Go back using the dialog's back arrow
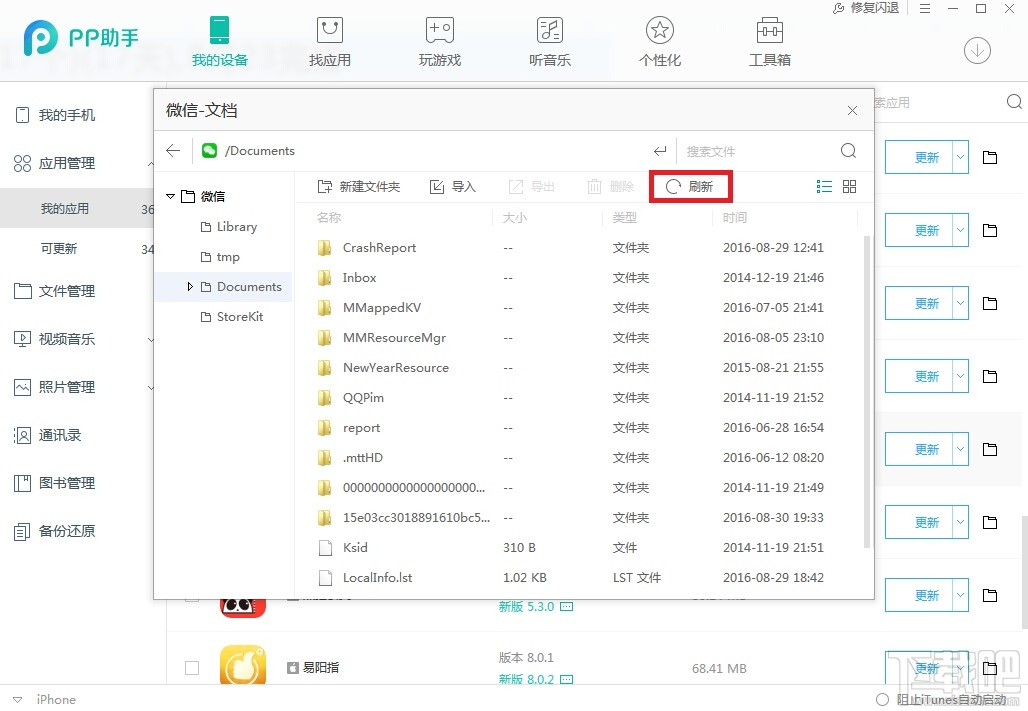This screenshot has width=1028, height=711. coord(172,150)
